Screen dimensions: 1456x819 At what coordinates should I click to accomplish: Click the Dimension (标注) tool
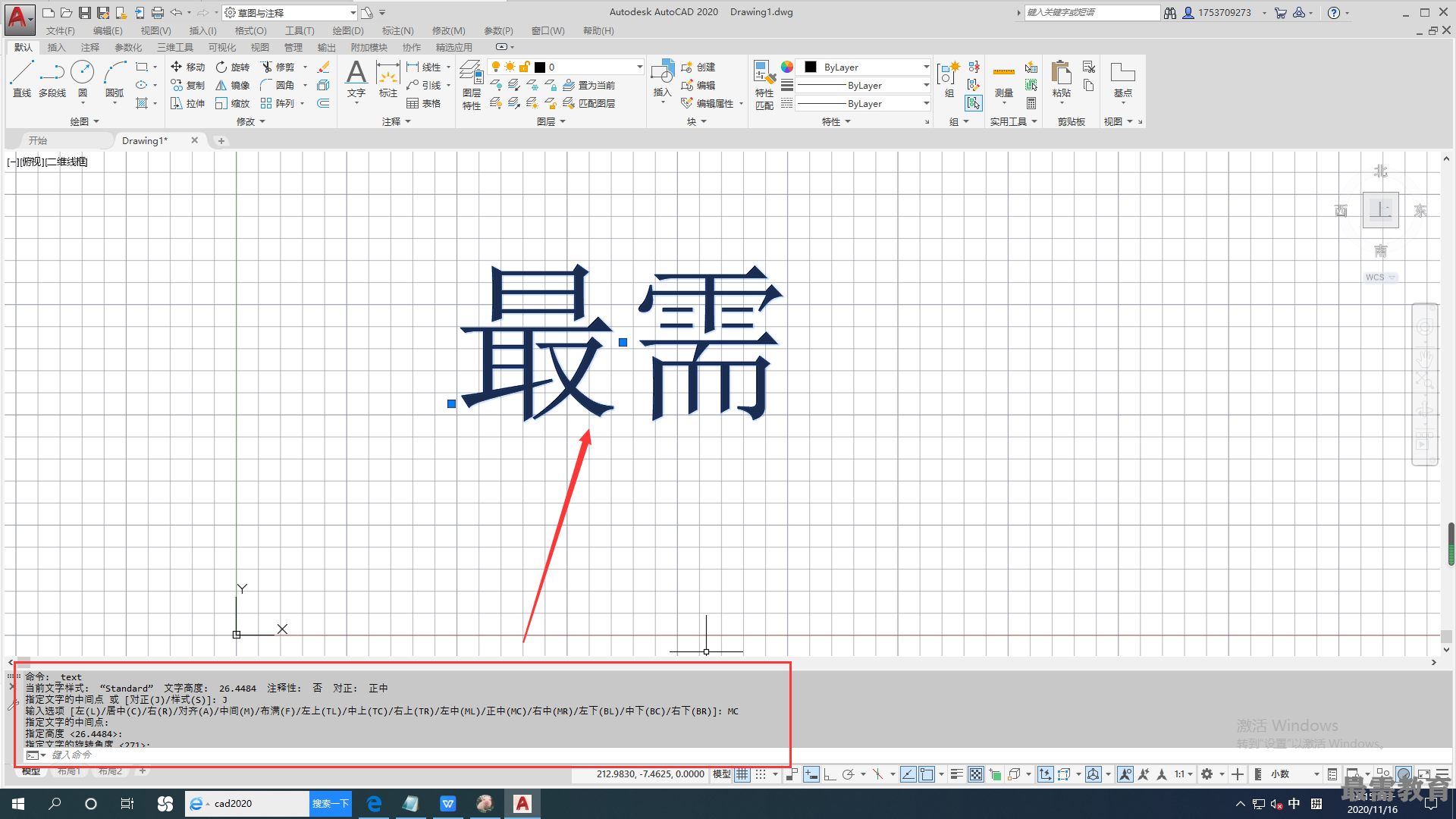point(388,79)
